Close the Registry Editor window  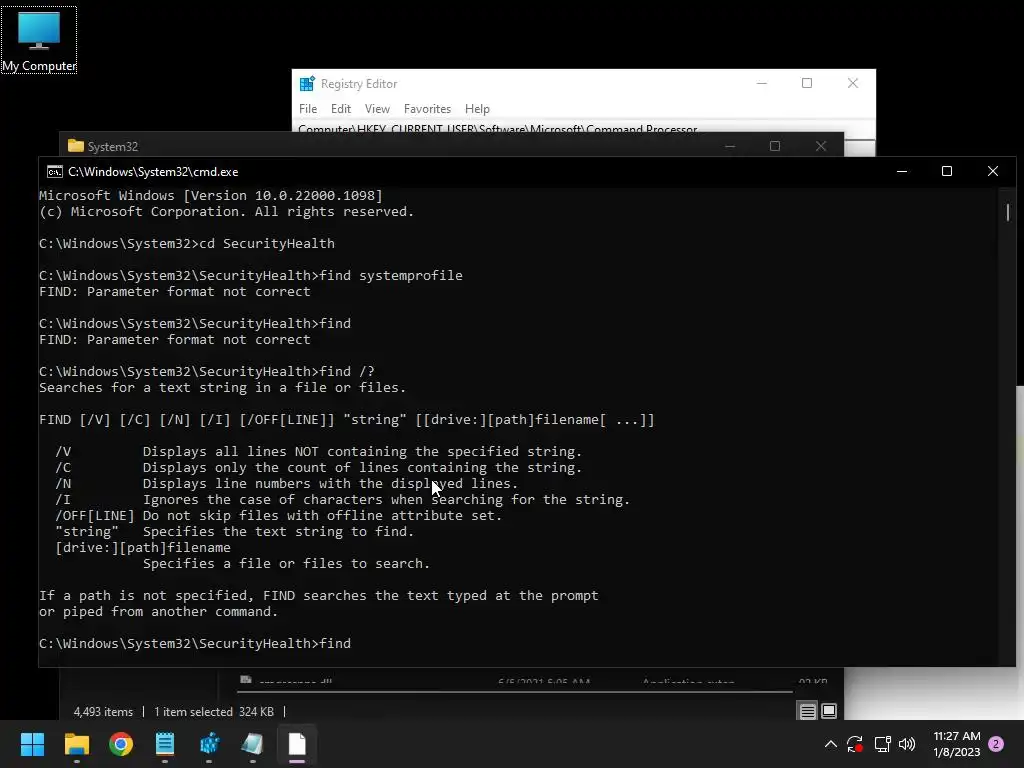(853, 84)
